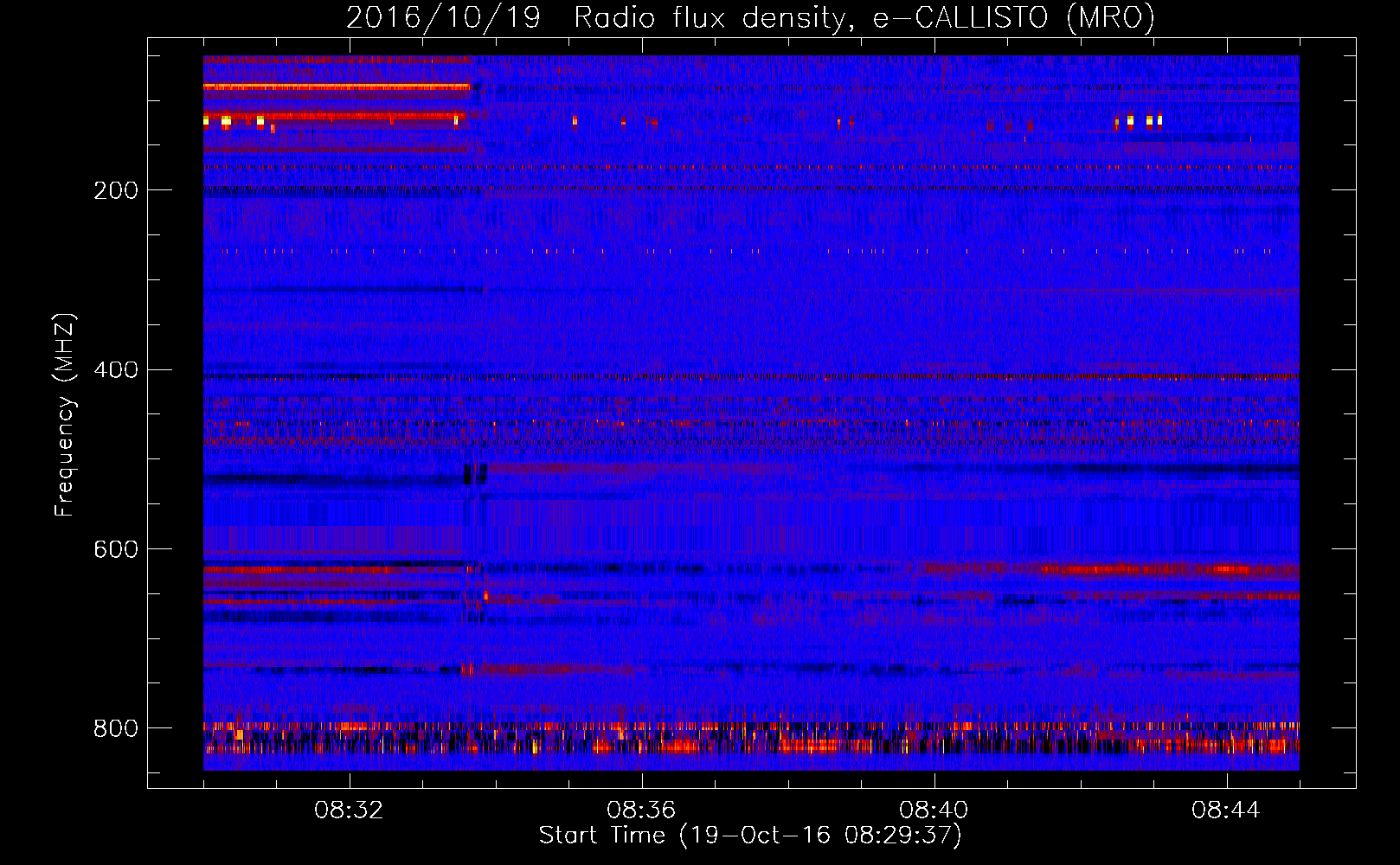Click the 400 frequency axis label
1400x865 pixels.
115,370
